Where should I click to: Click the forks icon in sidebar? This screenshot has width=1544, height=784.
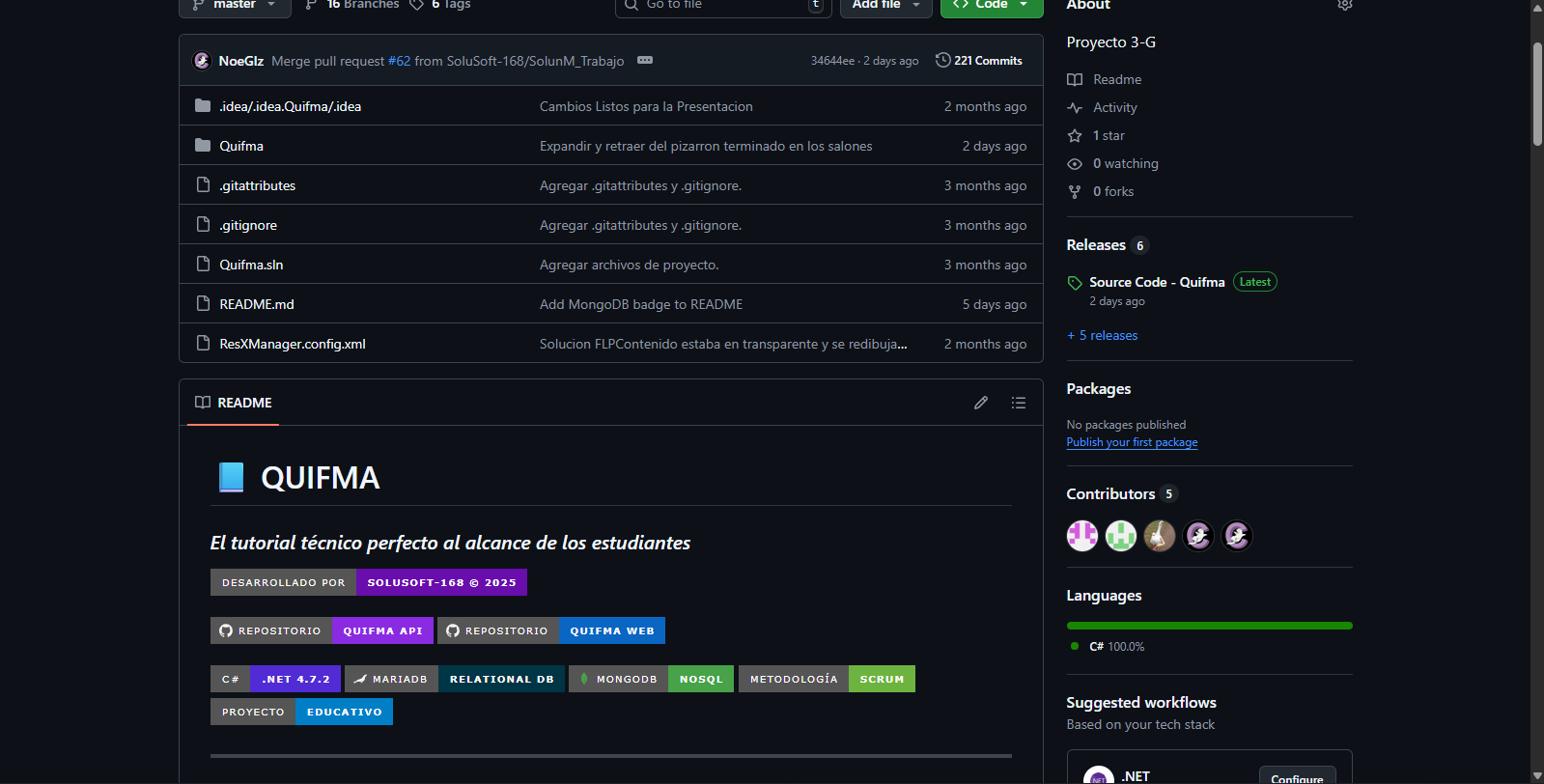tap(1074, 192)
